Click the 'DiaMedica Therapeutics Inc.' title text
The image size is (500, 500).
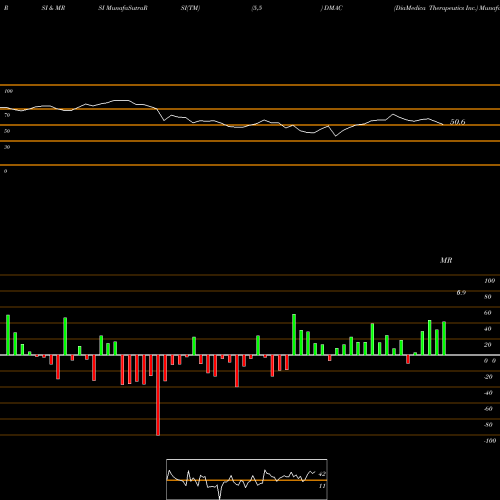pos(436,8)
